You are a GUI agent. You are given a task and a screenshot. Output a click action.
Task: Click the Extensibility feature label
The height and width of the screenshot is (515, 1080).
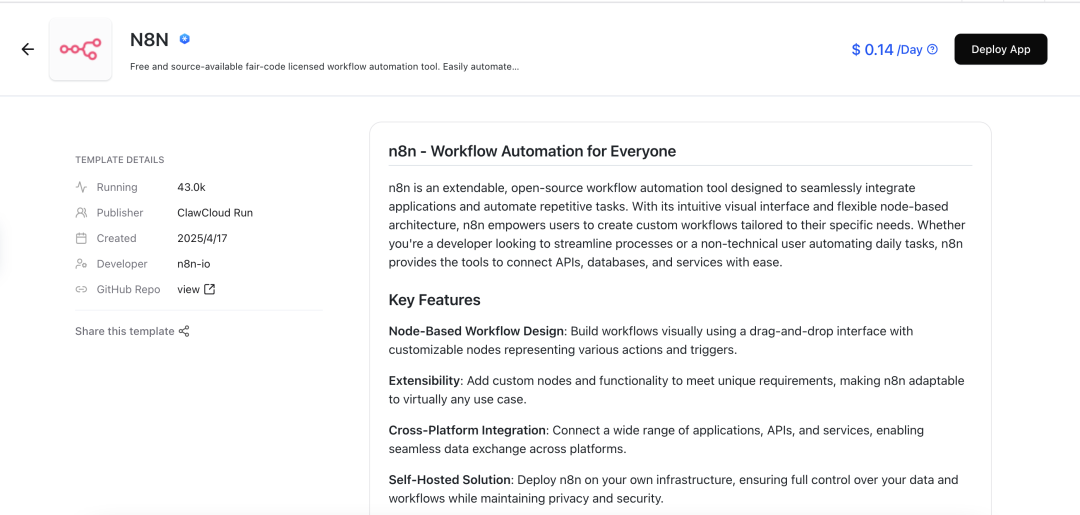click(x=424, y=381)
